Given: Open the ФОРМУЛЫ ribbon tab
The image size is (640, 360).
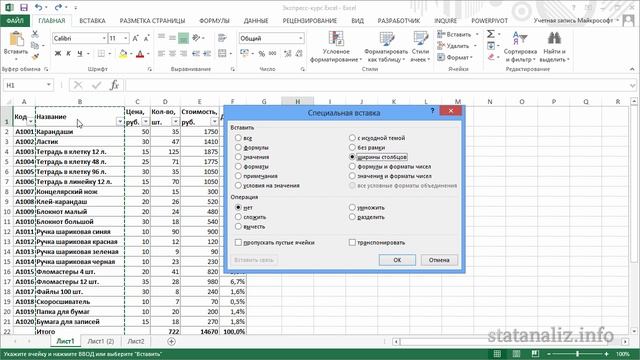Looking at the screenshot, I should [214, 20].
